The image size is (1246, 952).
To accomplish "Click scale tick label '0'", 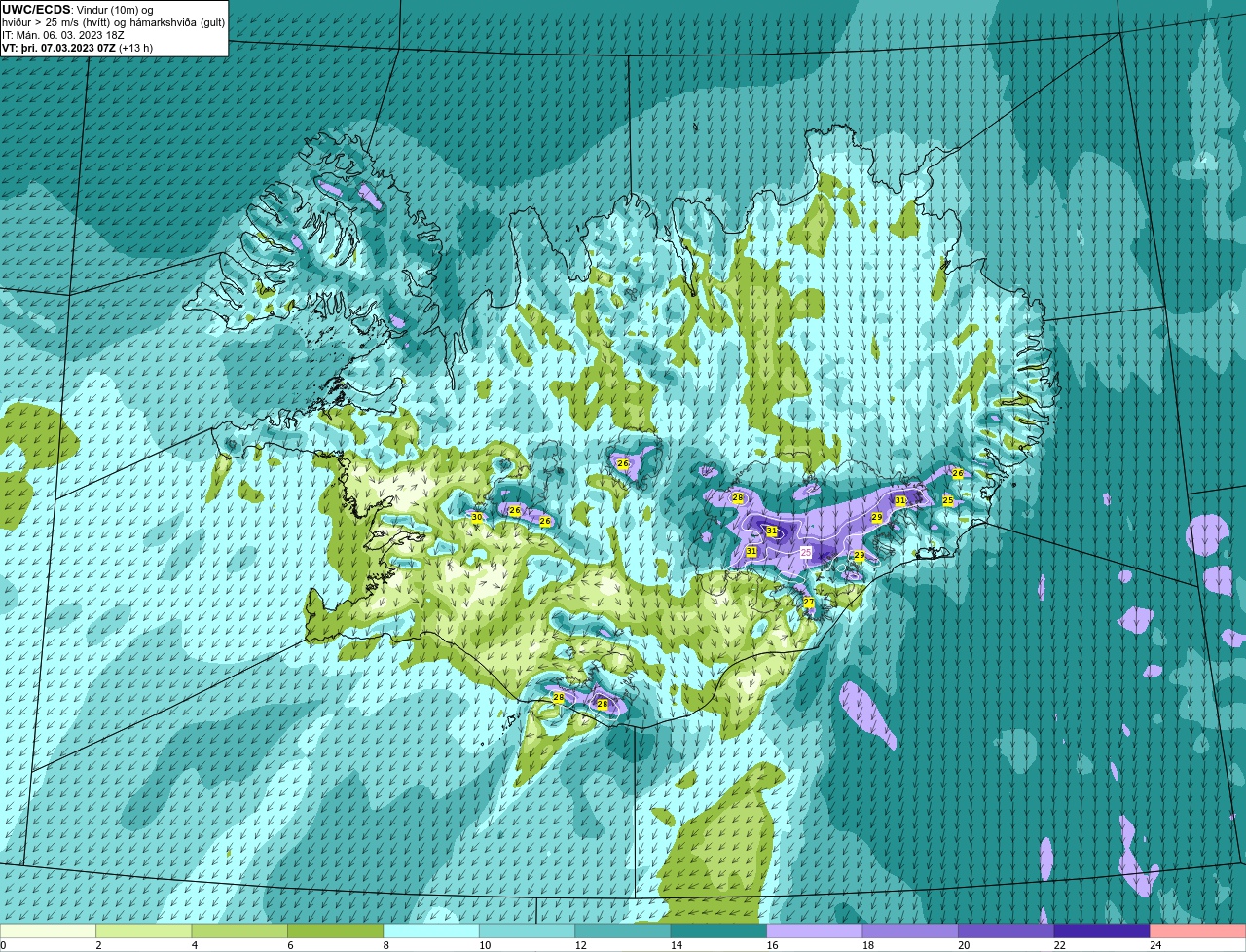I will coord(4,945).
